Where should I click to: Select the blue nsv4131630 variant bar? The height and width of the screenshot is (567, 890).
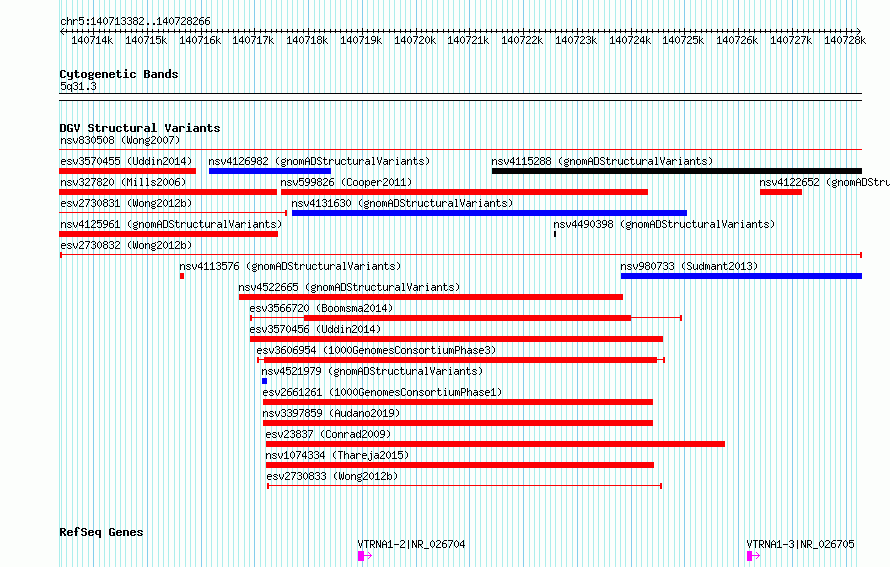coord(489,213)
